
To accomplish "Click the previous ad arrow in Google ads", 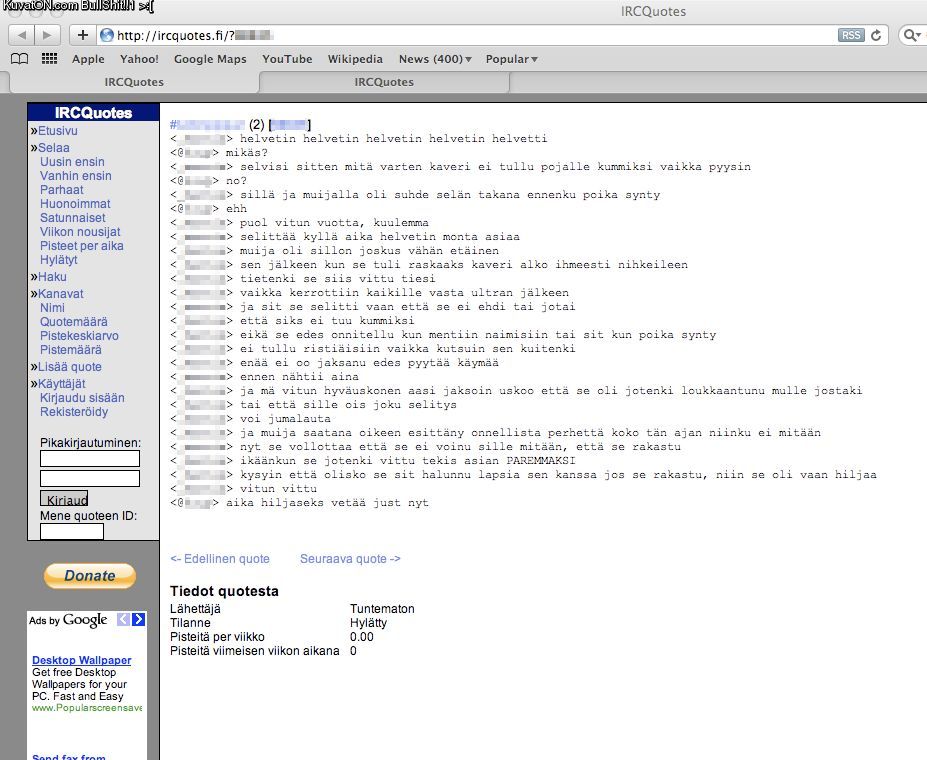I will click(124, 620).
